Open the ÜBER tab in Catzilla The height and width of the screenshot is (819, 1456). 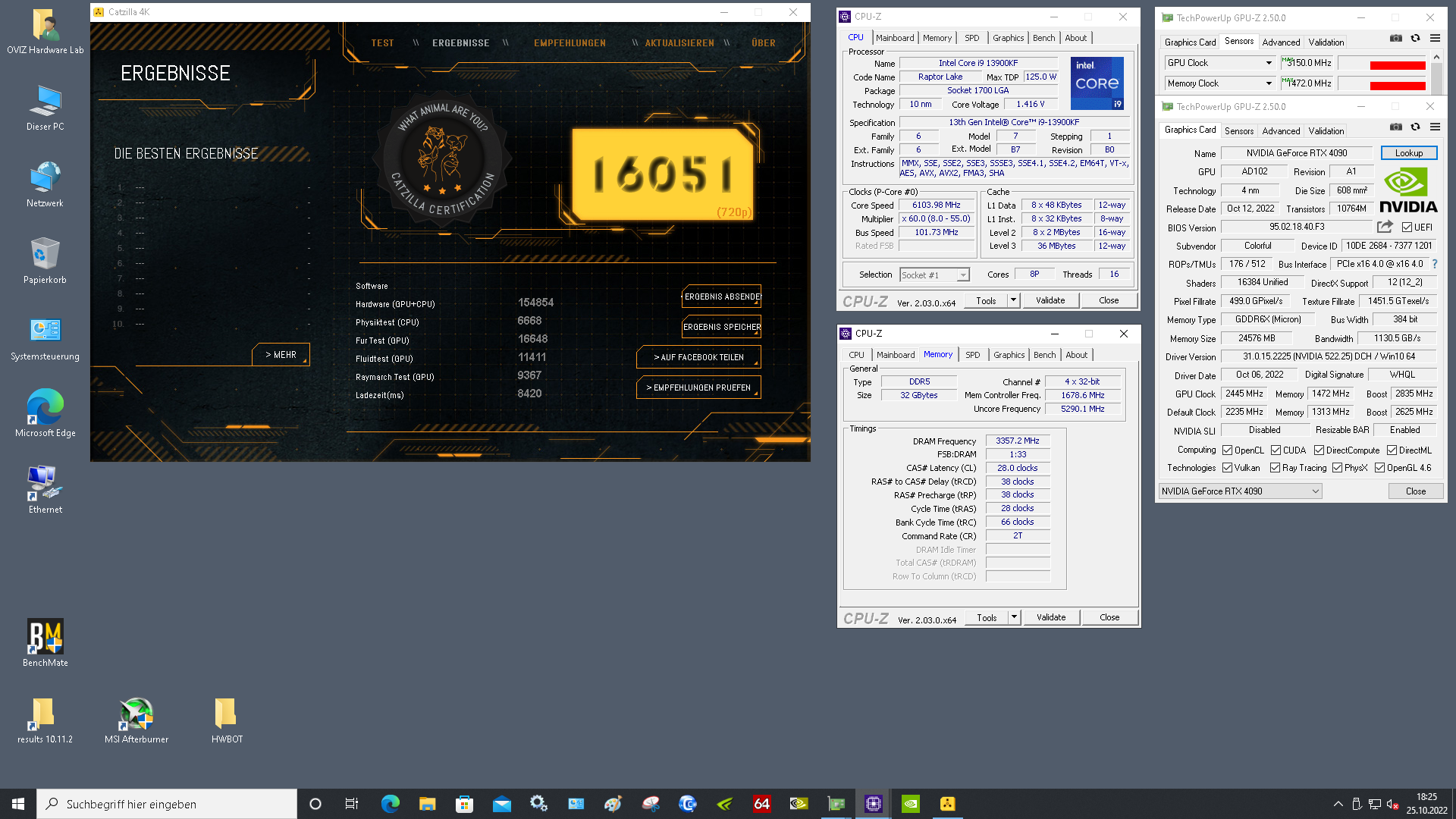[x=764, y=43]
